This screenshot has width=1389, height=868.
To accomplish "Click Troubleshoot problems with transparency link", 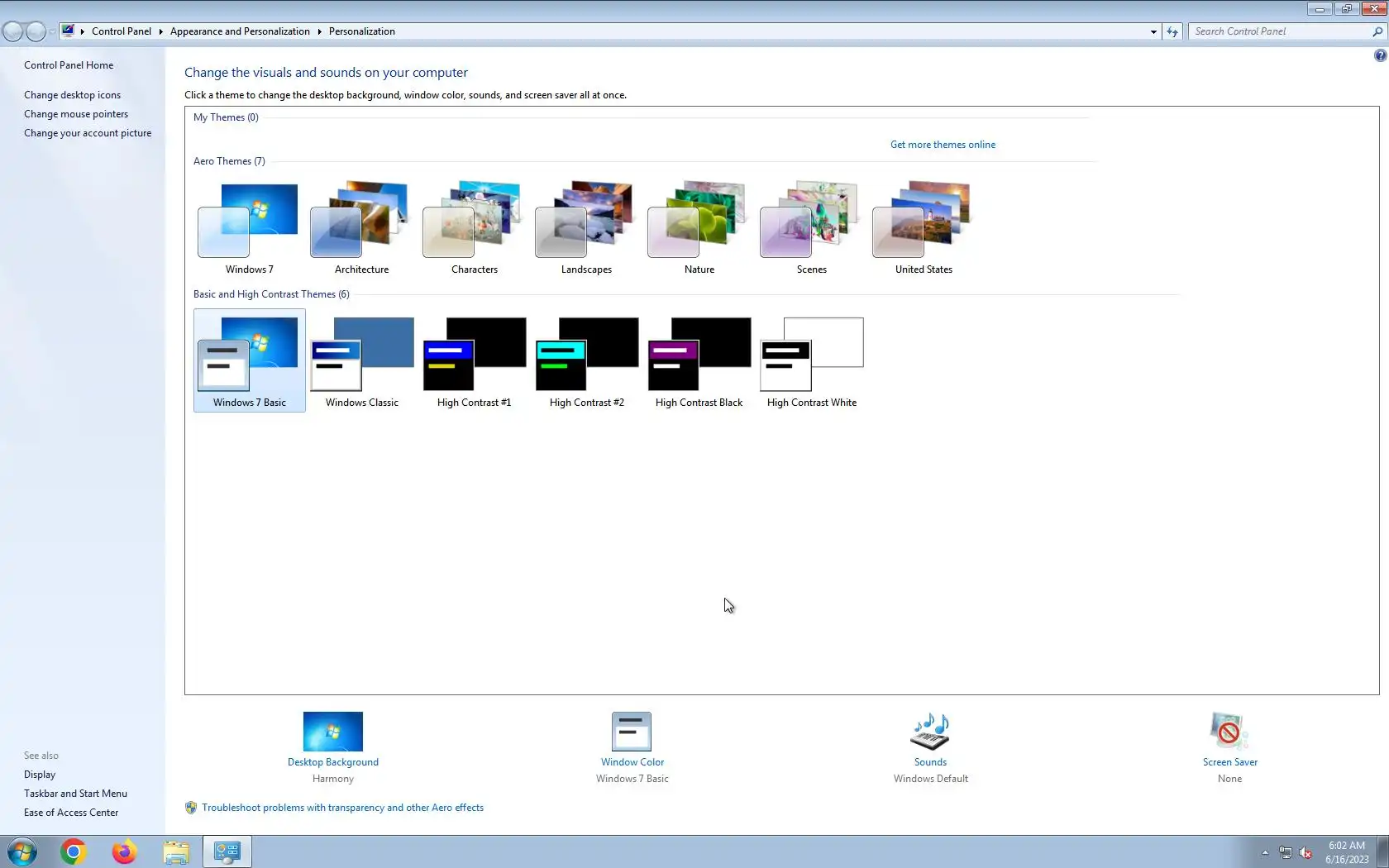I will pos(342,808).
